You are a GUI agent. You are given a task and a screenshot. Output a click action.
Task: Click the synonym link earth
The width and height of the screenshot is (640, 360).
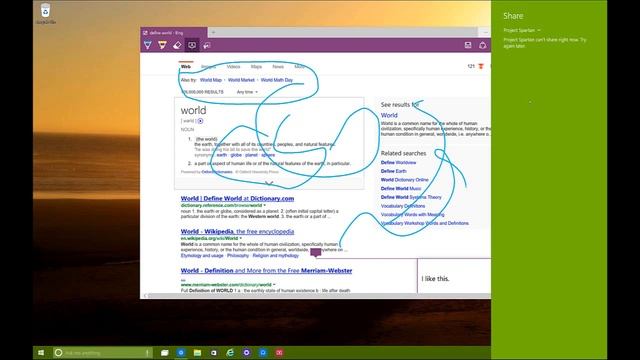pyautogui.click(x=222, y=155)
